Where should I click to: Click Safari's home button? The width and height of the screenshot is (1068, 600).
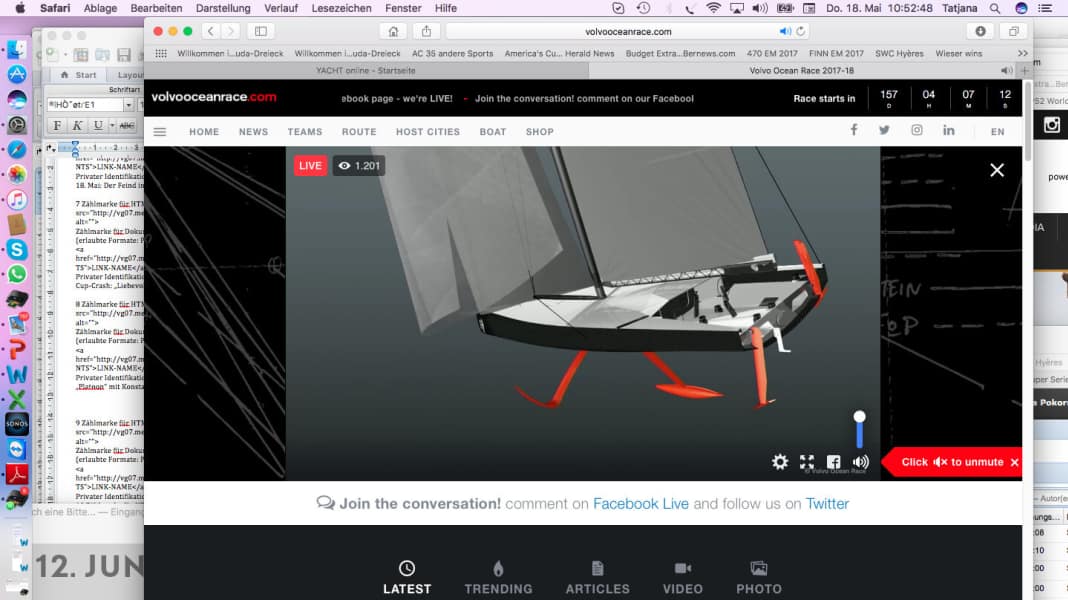click(393, 31)
